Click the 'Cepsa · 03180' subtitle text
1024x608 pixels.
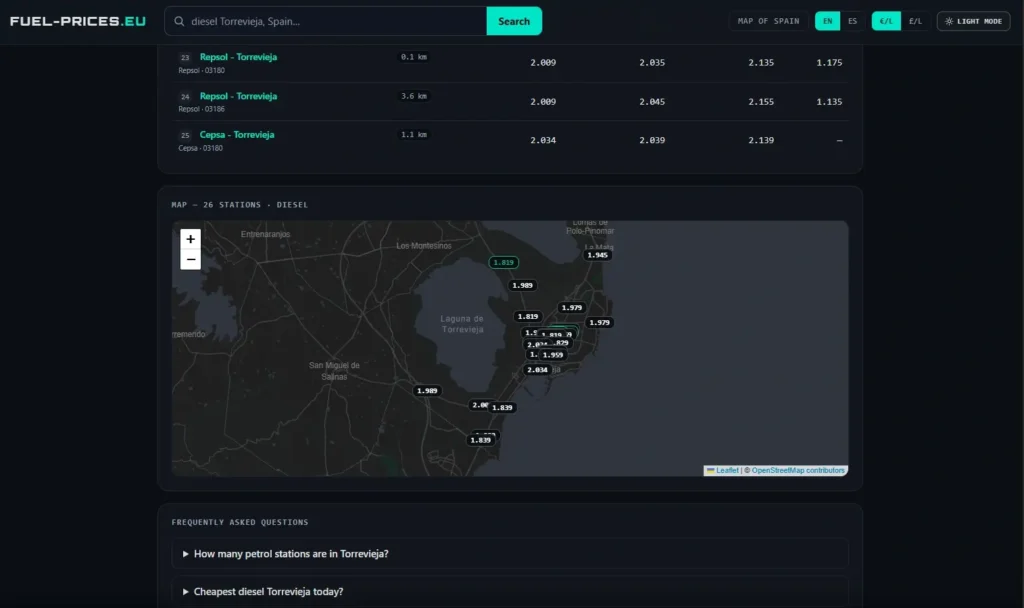[200, 148]
